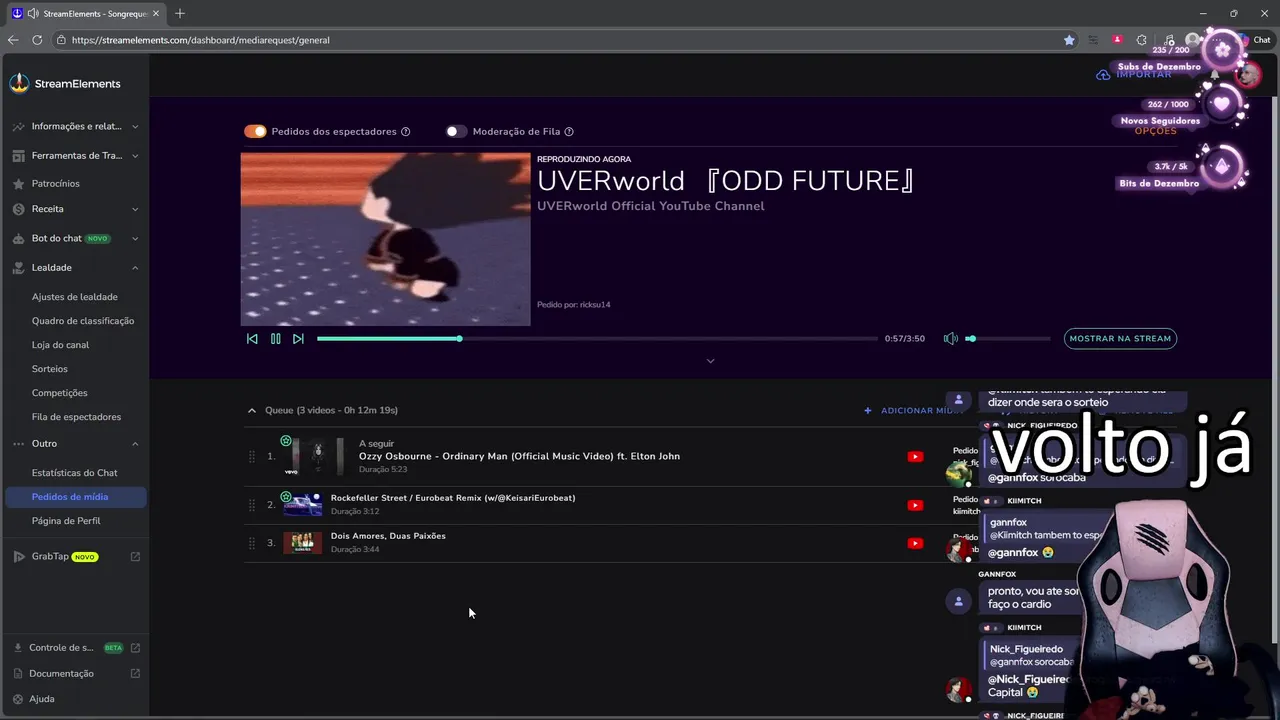Click the Bot do chat icon

pyautogui.click(x=19, y=239)
